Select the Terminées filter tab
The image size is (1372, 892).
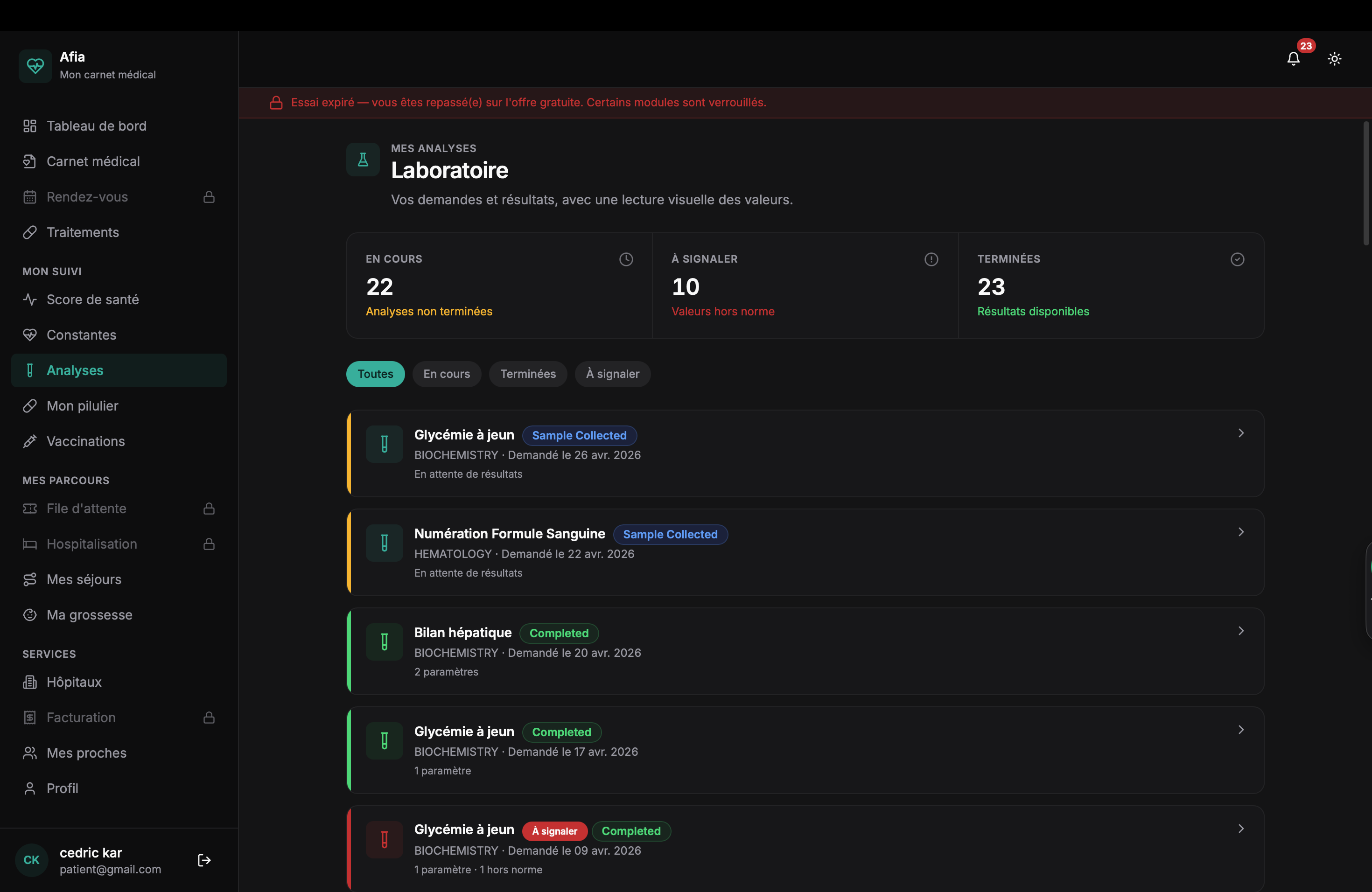528,374
